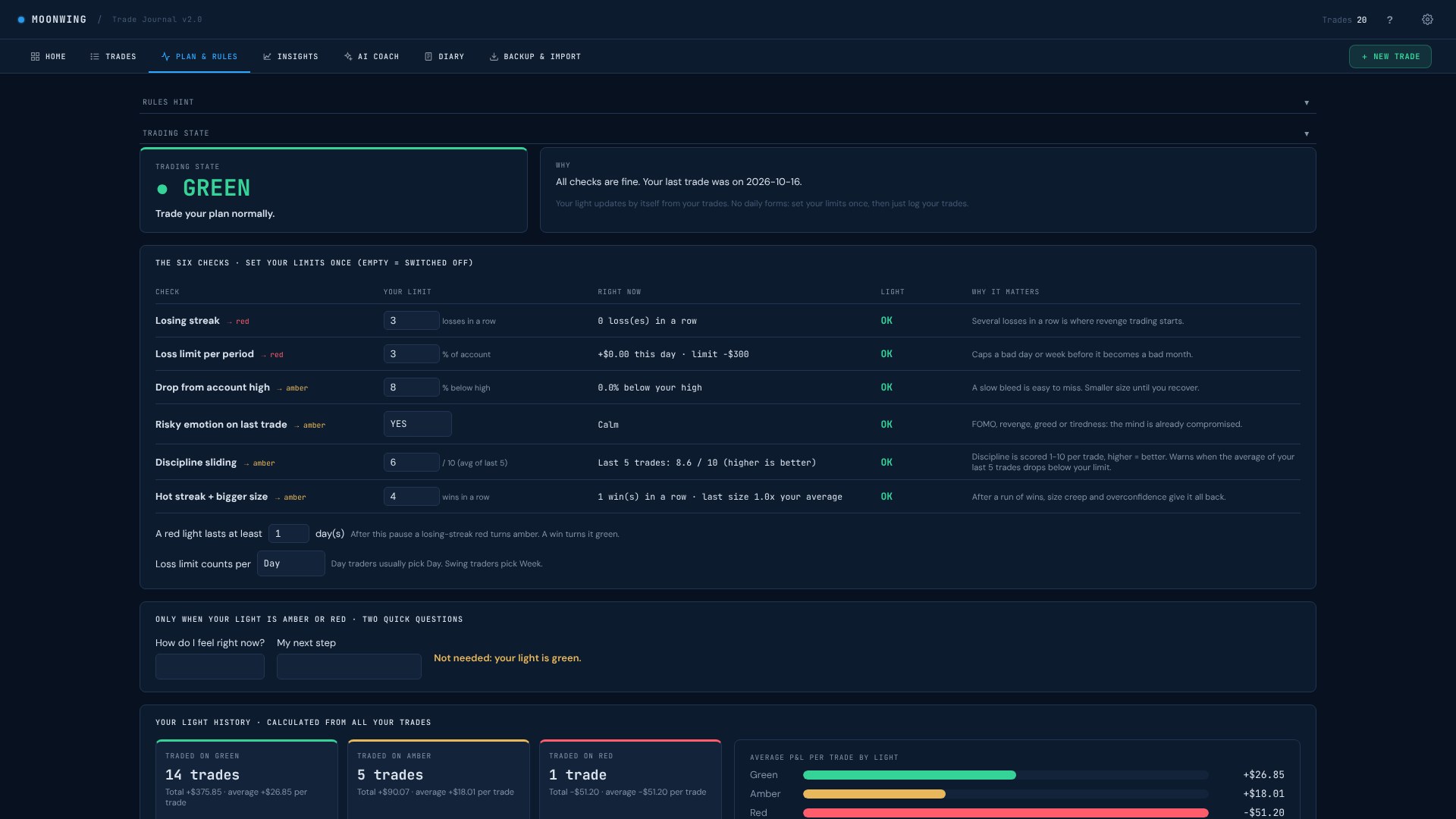Image resolution: width=1456 pixels, height=819 pixels.
Task: Click the Backup & Import download icon
Action: point(494,57)
